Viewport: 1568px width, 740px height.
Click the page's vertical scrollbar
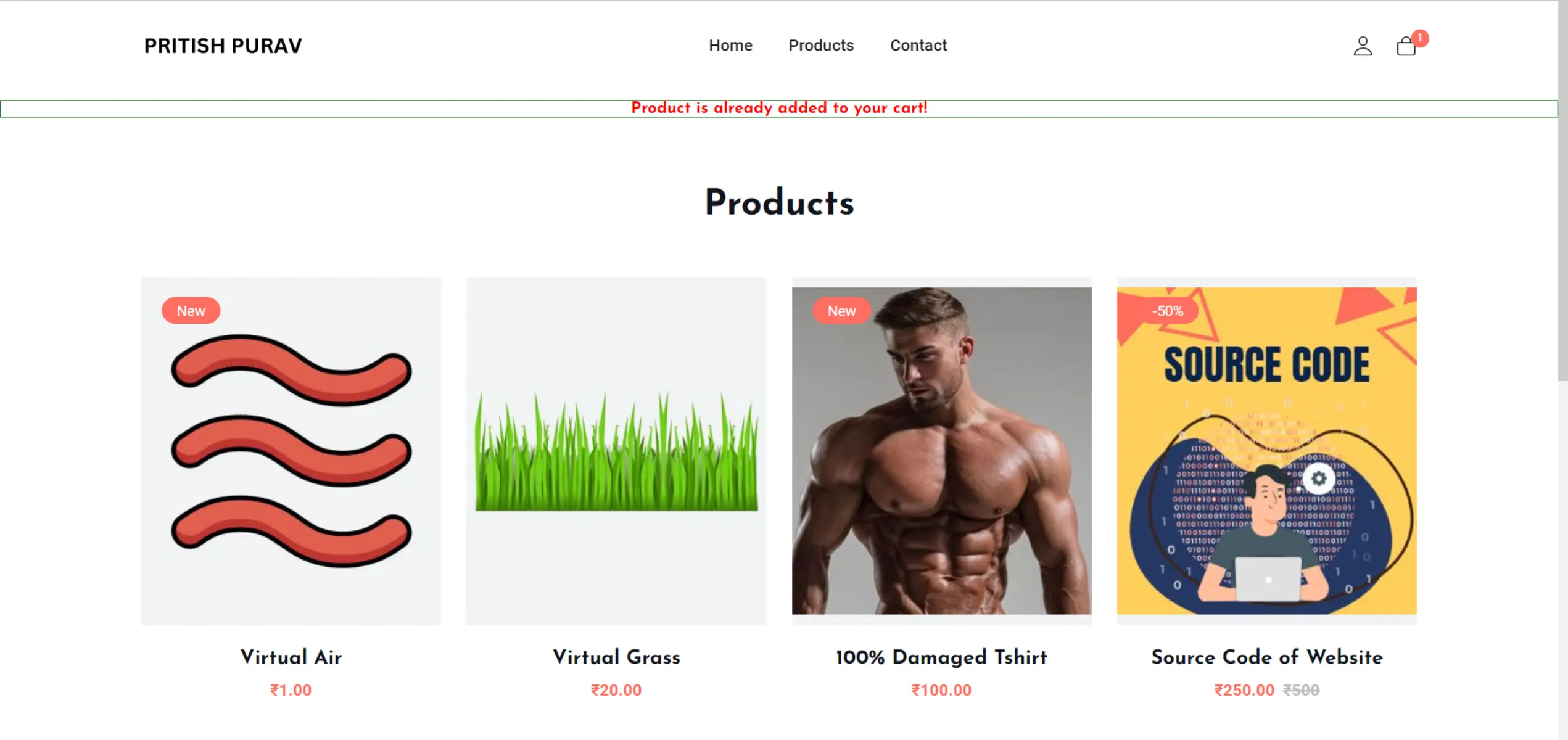[x=1562, y=185]
